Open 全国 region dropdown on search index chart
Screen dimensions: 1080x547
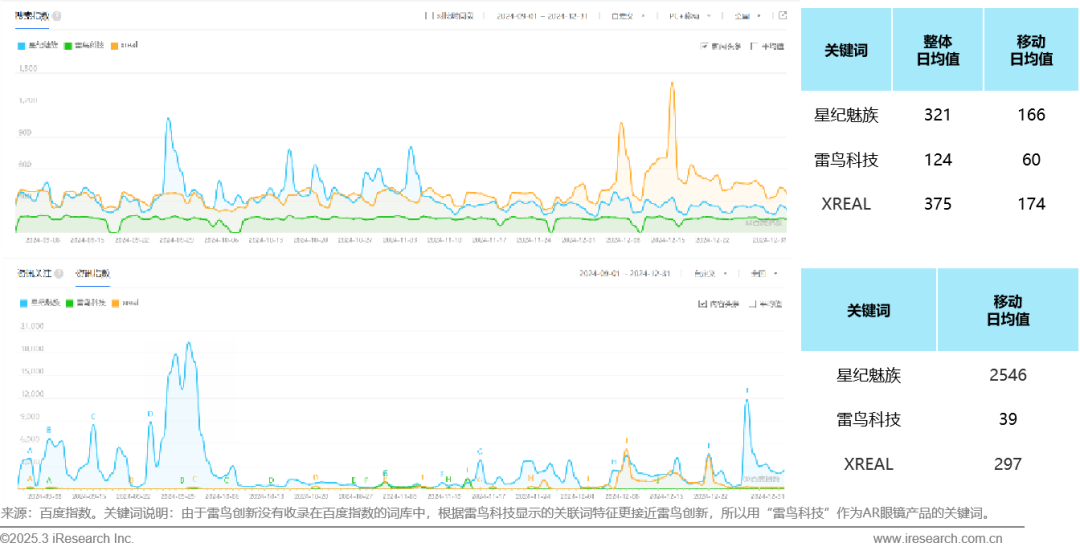click(x=748, y=16)
